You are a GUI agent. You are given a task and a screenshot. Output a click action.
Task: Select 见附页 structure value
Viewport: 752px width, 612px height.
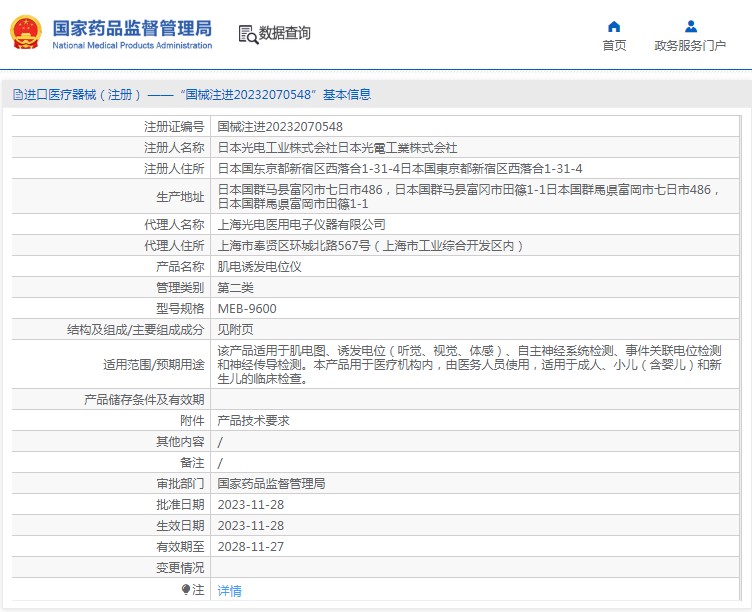[235, 330]
